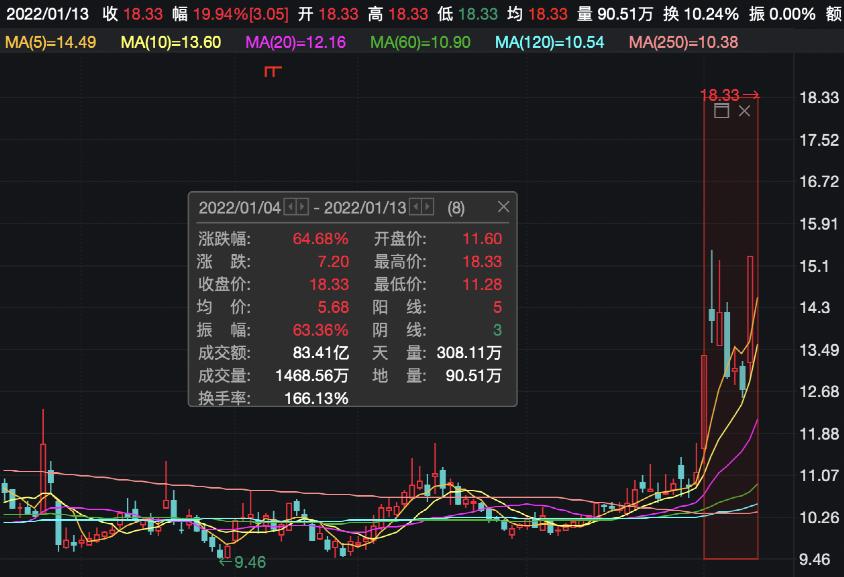Click the red marker icon above the chart
This screenshot has width=844, height=577.
click(x=272, y=71)
